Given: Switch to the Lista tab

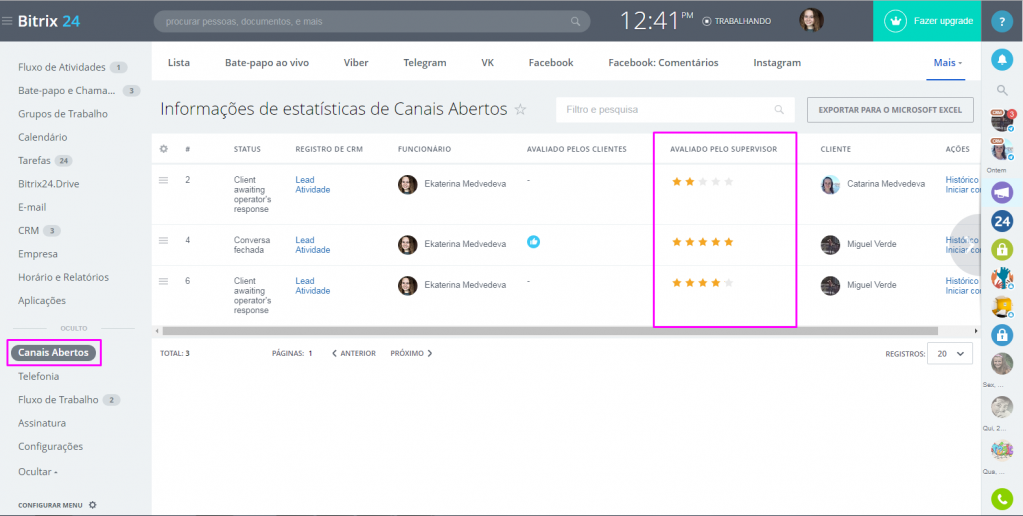Looking at the screenshot, I should pos(179,63).
